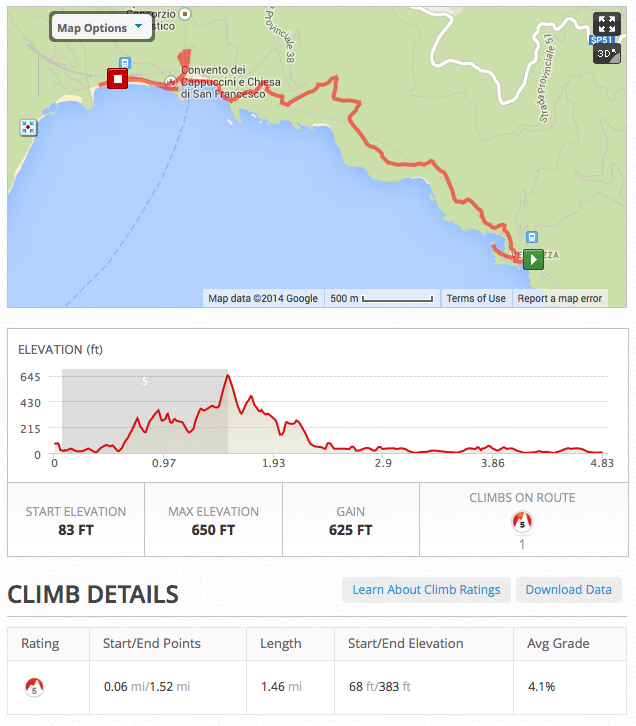636x726 pixels.
Task: Click Report a map error link
Action: tap(560, 298)
